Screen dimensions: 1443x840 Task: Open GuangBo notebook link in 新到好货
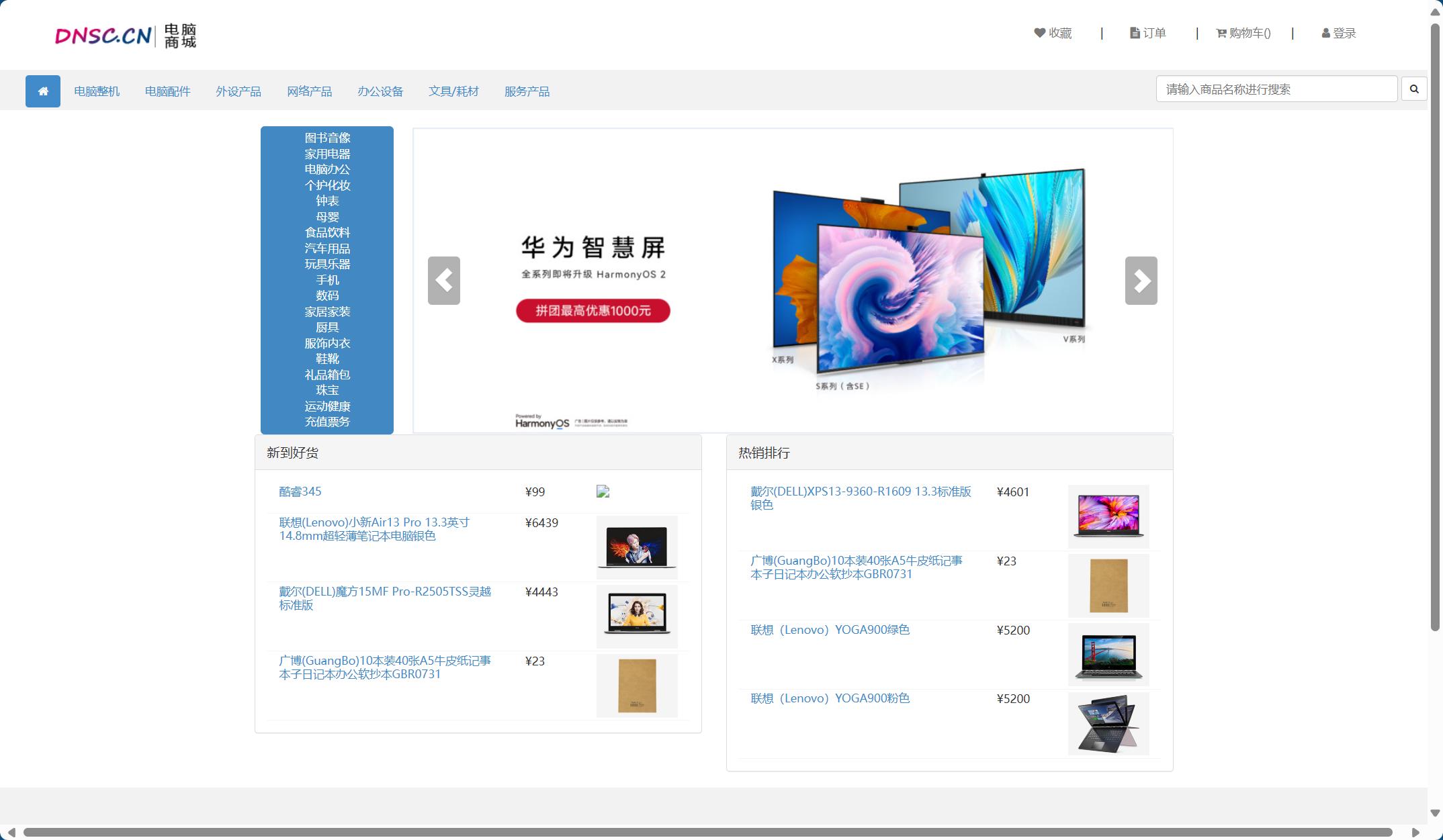385,667
